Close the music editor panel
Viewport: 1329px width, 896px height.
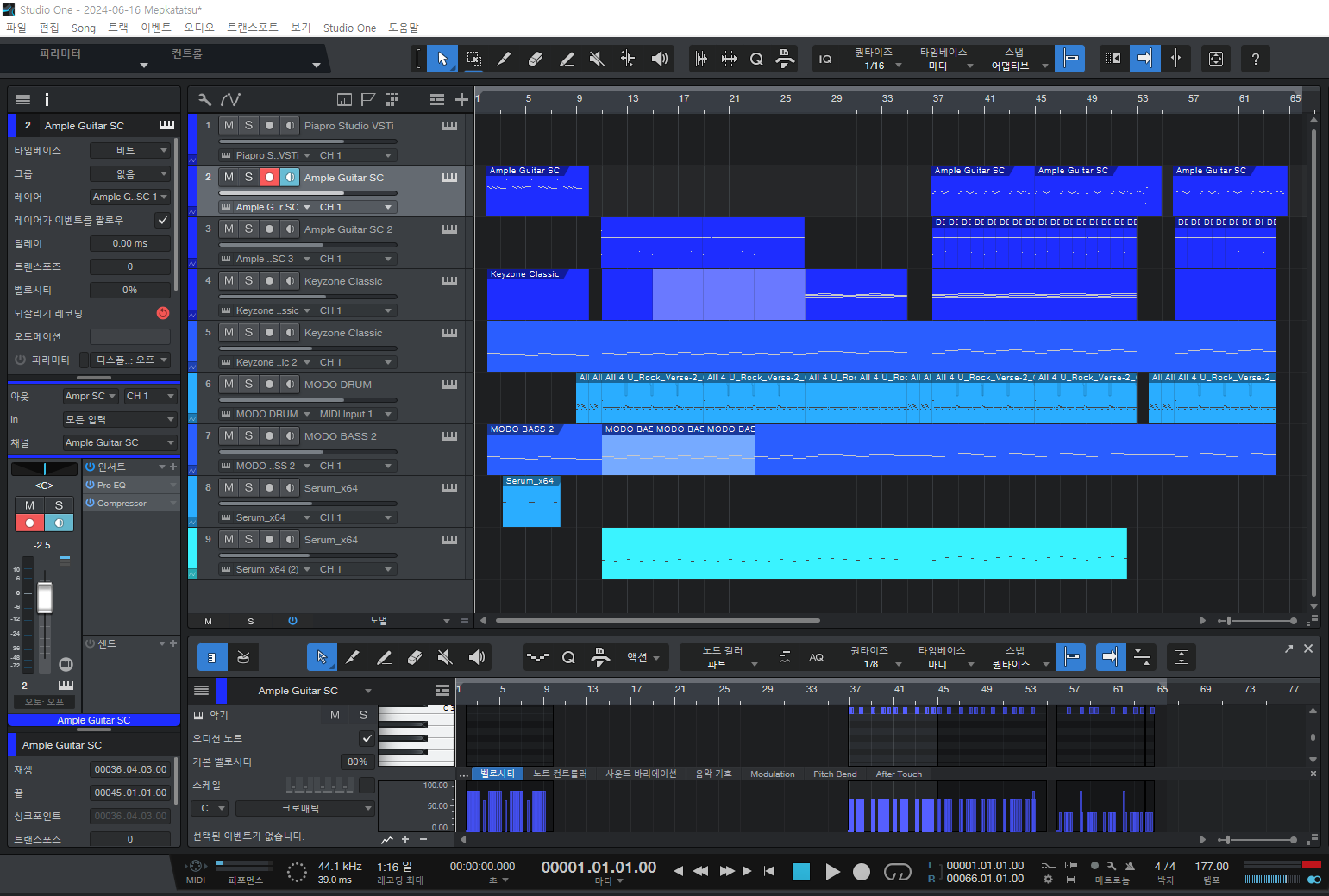point(1308,649)
